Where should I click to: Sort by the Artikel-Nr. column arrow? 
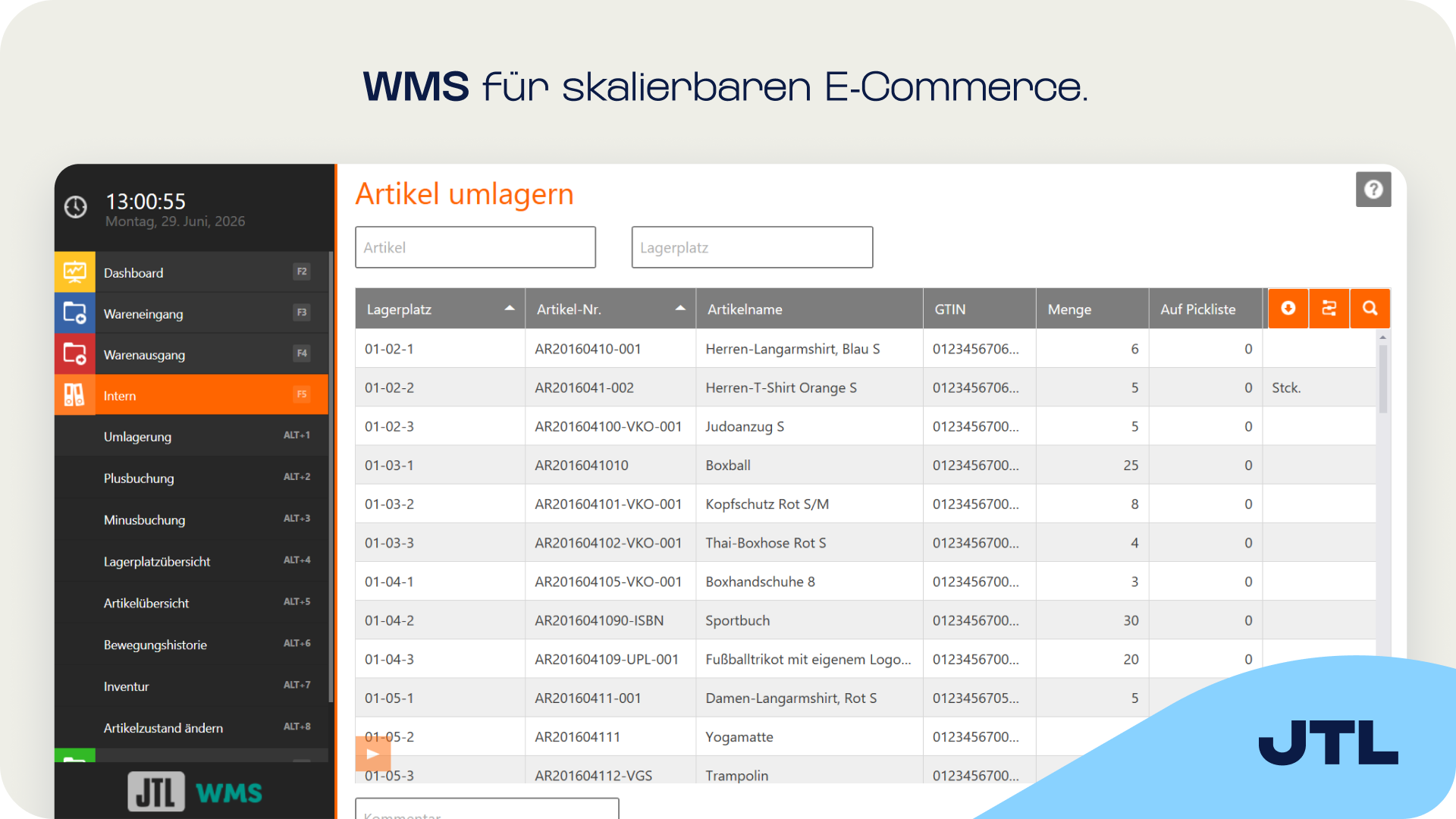(x=680, y=309)
